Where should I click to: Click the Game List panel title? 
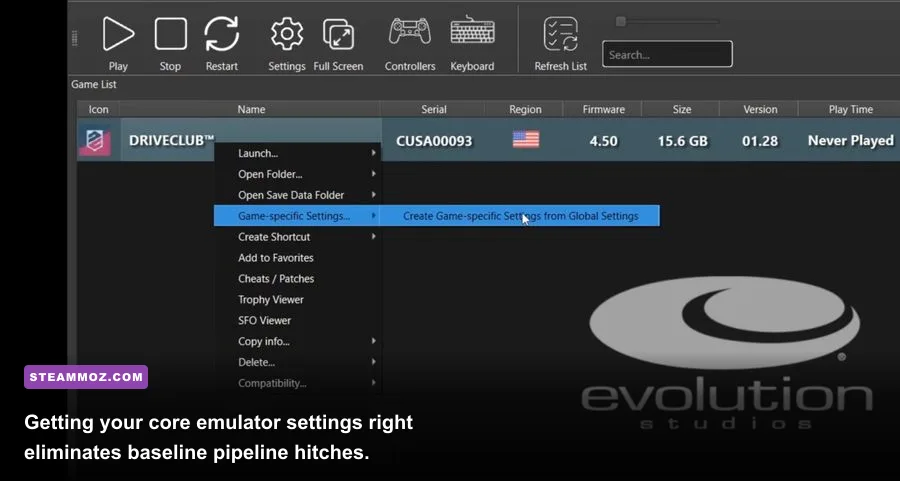94,84
